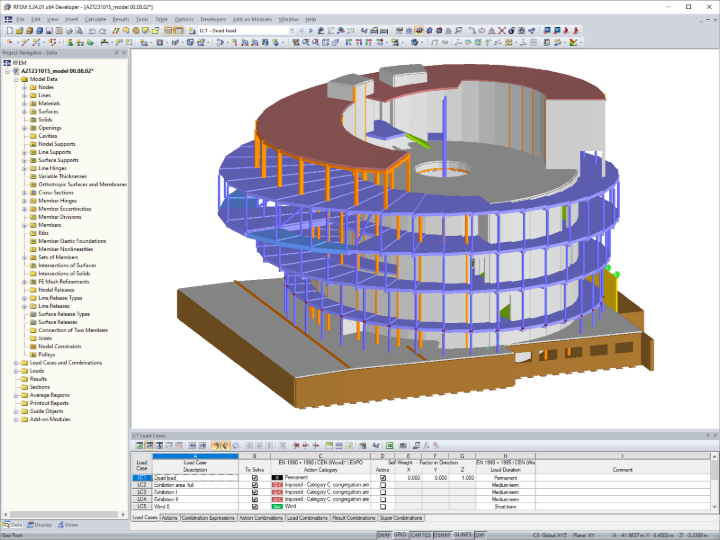Toggle To Solve checkbox for LC3
This screenshot has height=540, width=720.
[x=255, y=492]
